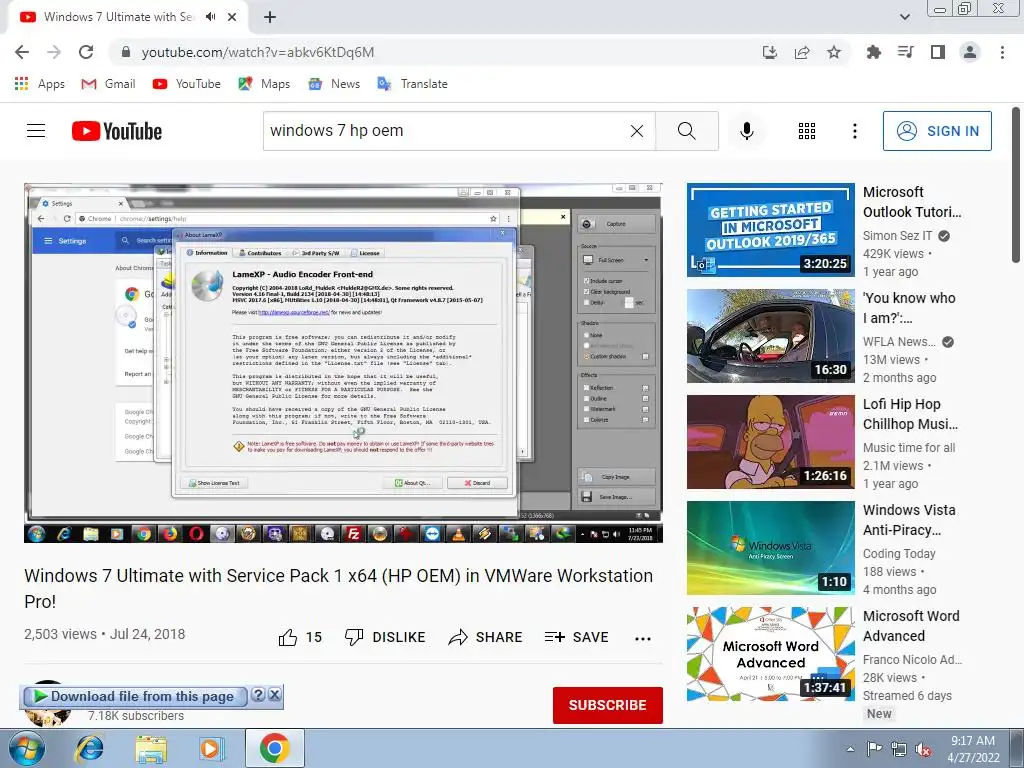Open the Chrome profile avatar

[x=970, y=52]
